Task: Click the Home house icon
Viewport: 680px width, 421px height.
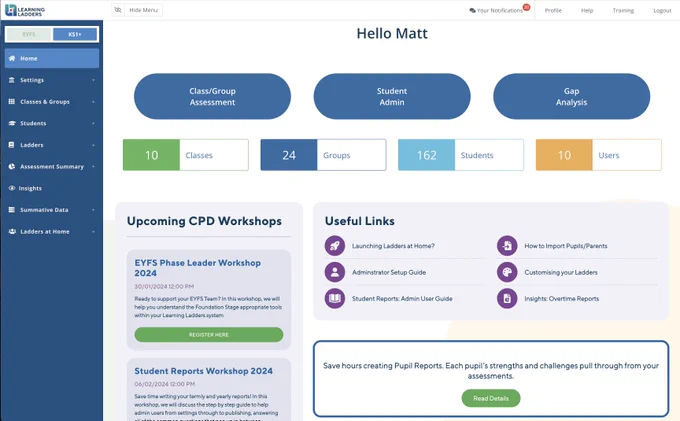Action: click(12, 58)
